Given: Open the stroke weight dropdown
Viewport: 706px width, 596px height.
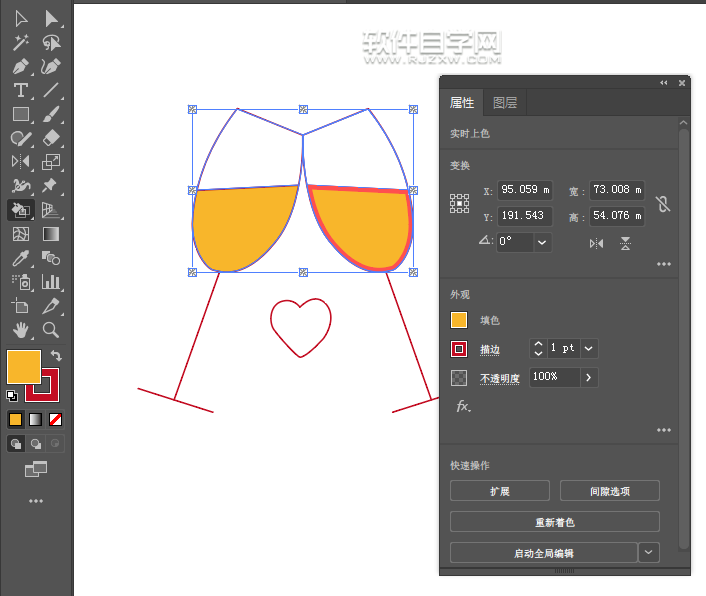Looking at the screenshot, I should pyautogui.click(x=588, y=348).
